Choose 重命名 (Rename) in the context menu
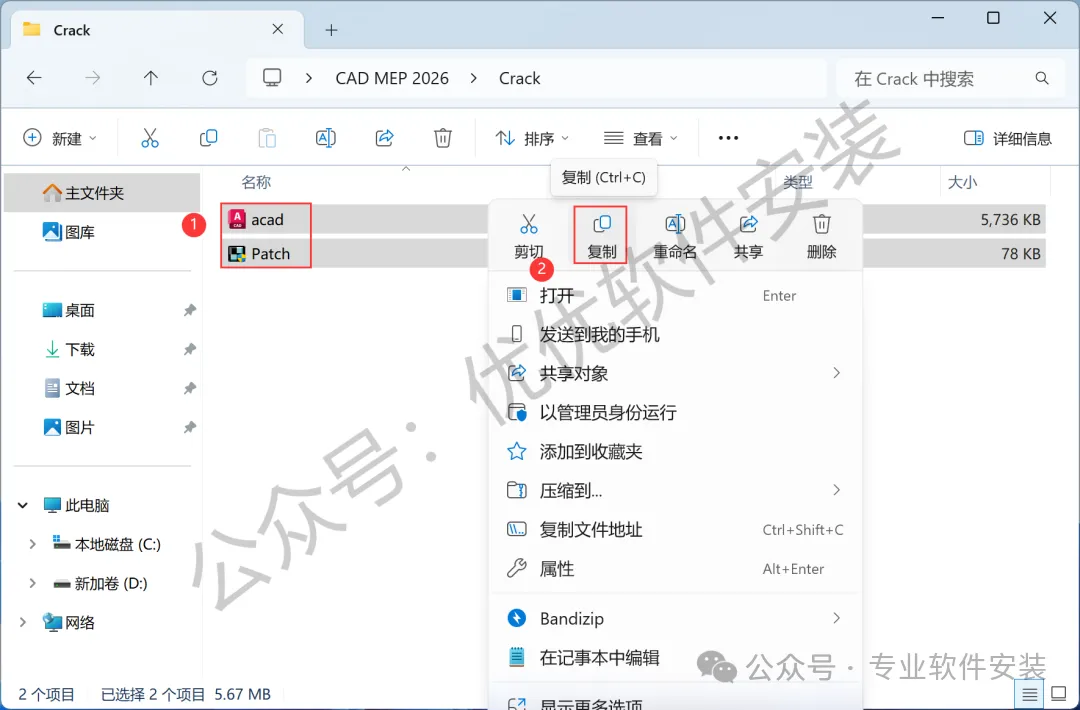Screen dimensions: 1080x710 click(675, 236)
